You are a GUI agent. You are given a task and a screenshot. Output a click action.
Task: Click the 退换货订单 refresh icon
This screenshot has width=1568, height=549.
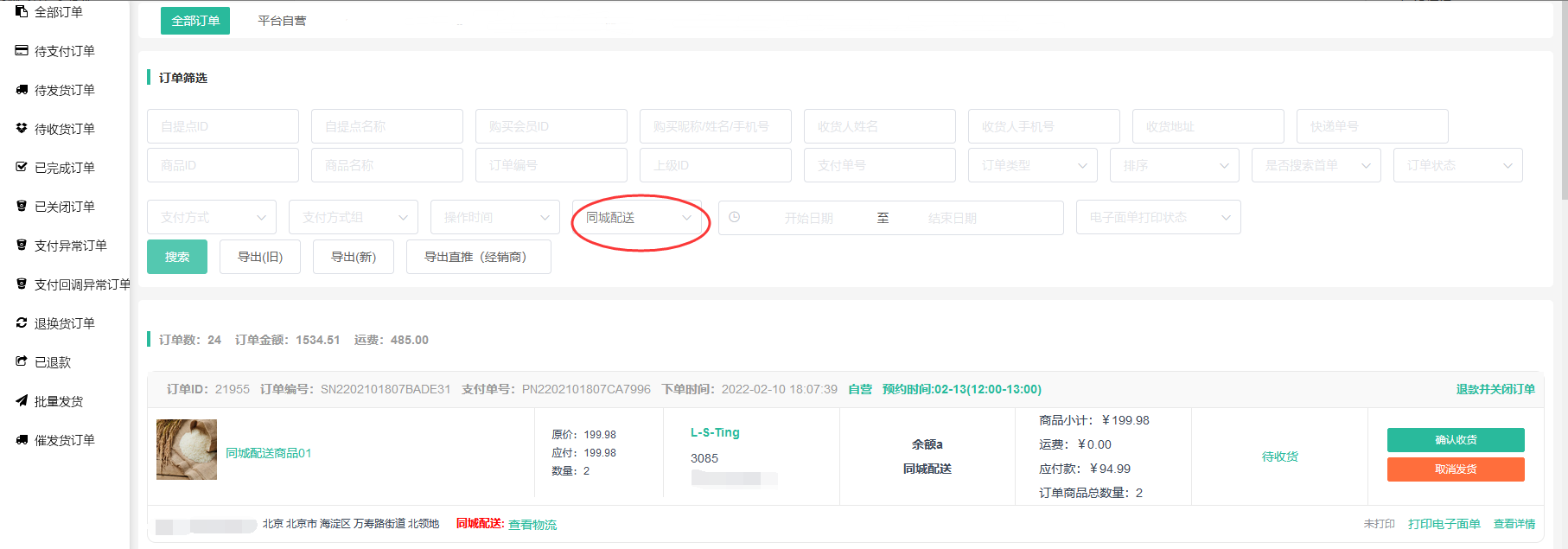coord(22,322)
